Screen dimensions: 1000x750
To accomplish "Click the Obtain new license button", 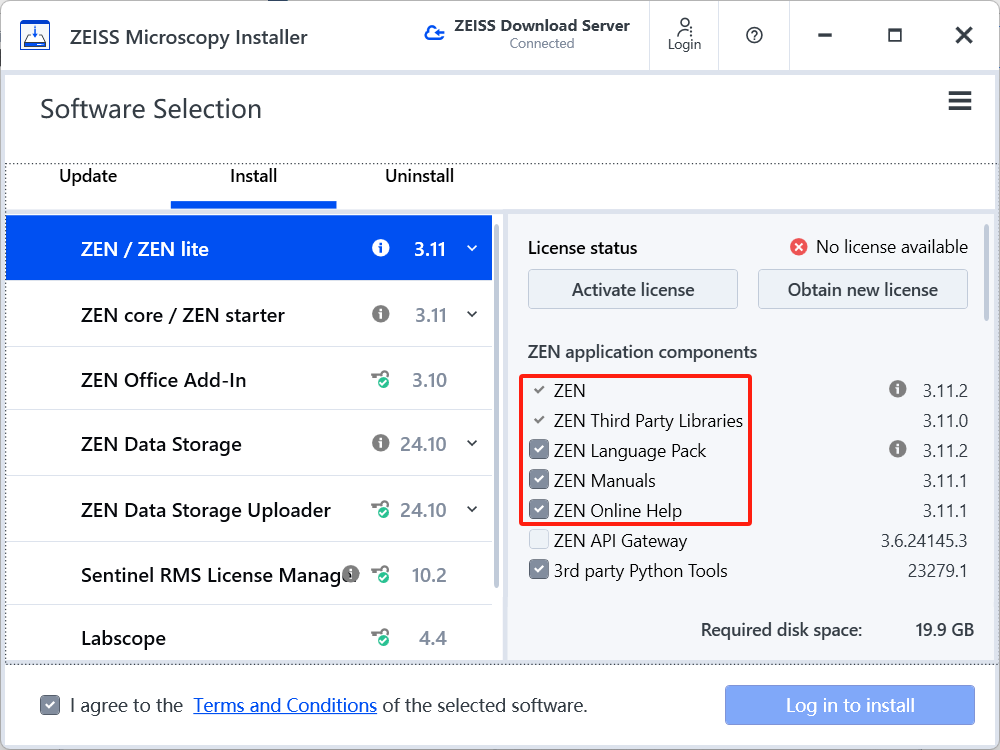I will click(x=862, y=290).
